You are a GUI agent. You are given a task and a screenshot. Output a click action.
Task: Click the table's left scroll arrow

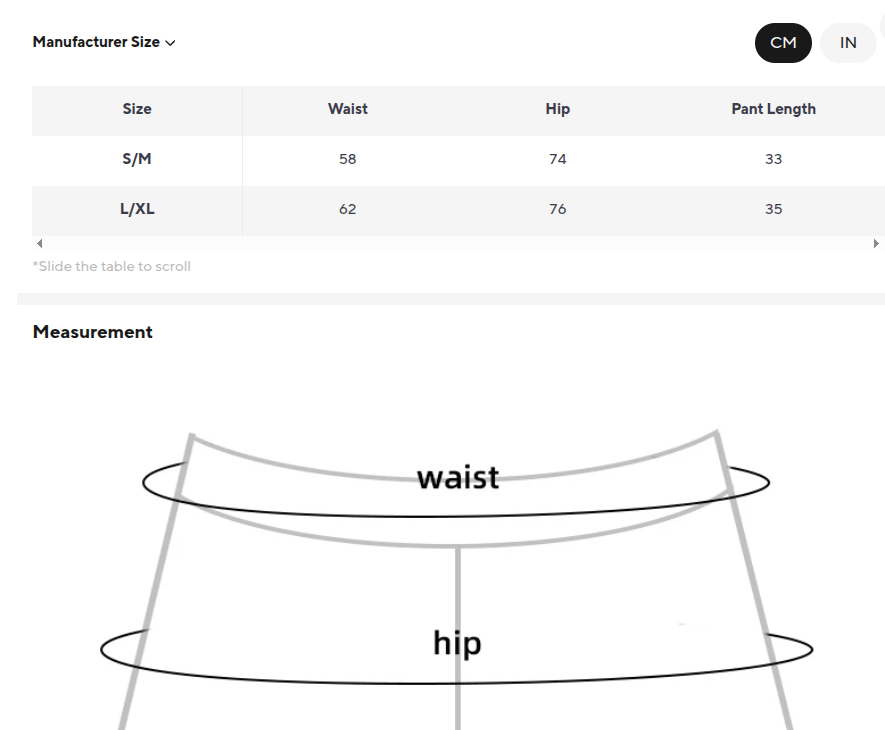coord(39,243)
